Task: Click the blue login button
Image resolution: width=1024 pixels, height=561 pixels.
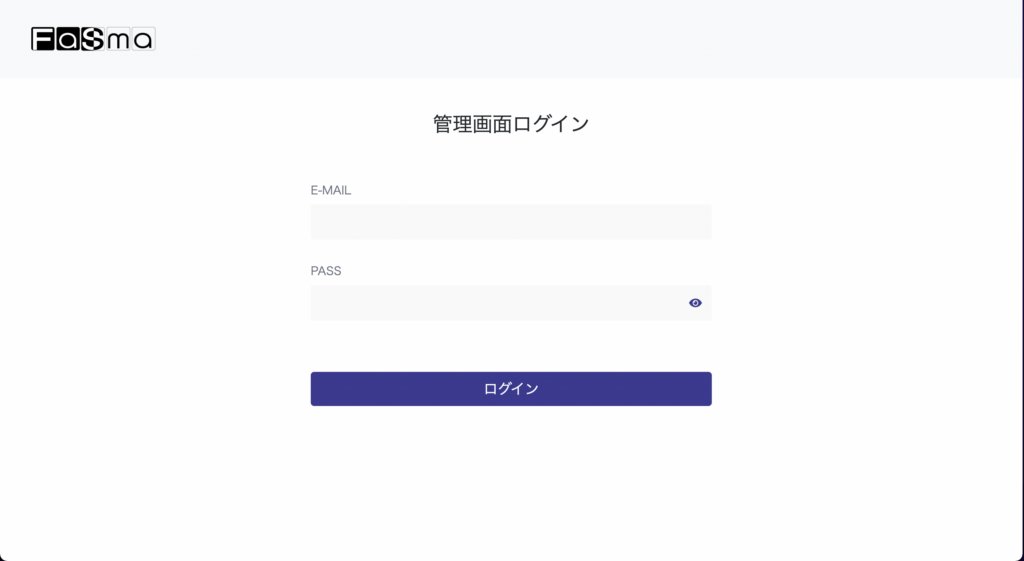Action: (511, 389)
